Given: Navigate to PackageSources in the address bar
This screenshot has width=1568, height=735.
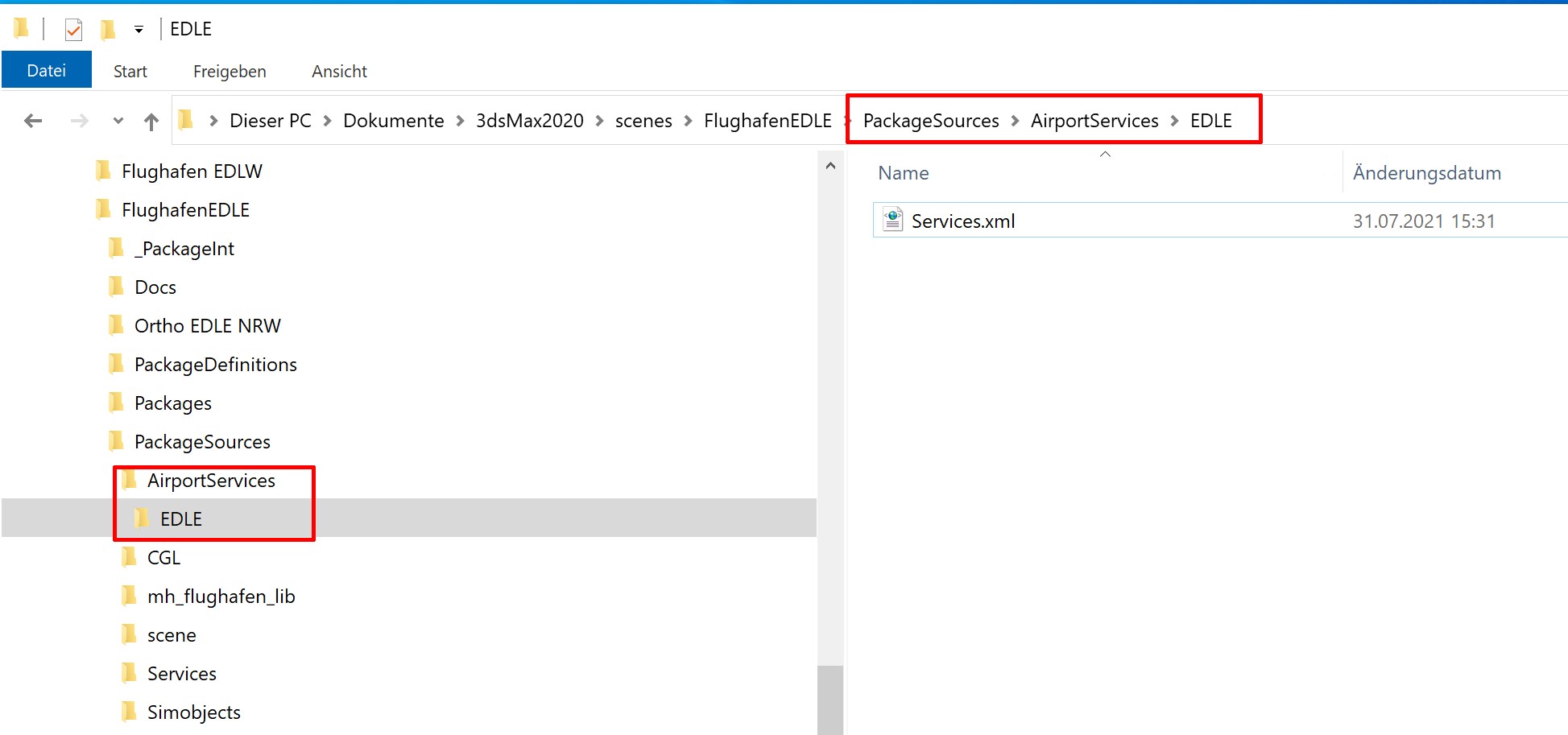Looking at the screenshot, I should pos(930,121).
